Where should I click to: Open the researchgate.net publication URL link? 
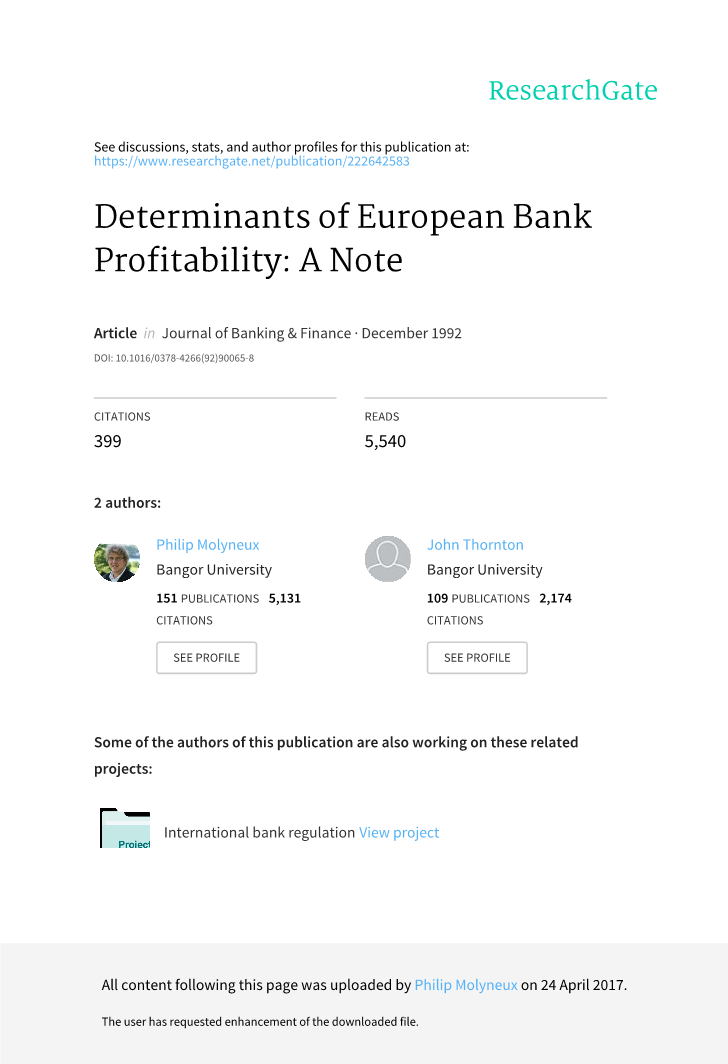pyautogui.click(x=251, y=161)
